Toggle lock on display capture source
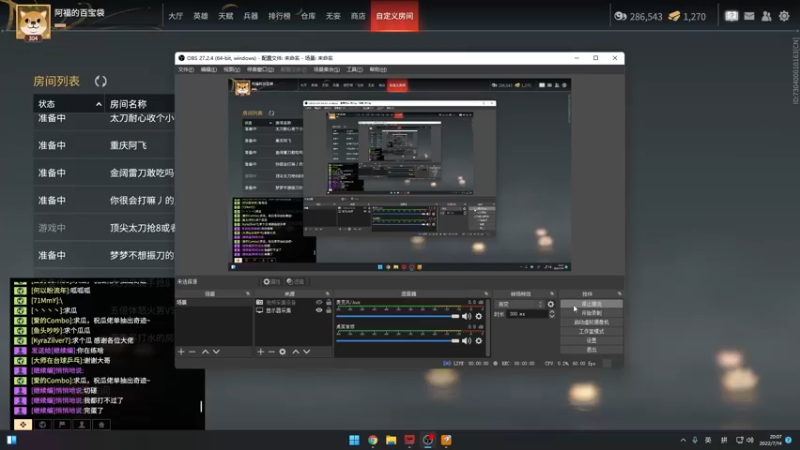This screenshot has height=450, width=800. point(329,310)
